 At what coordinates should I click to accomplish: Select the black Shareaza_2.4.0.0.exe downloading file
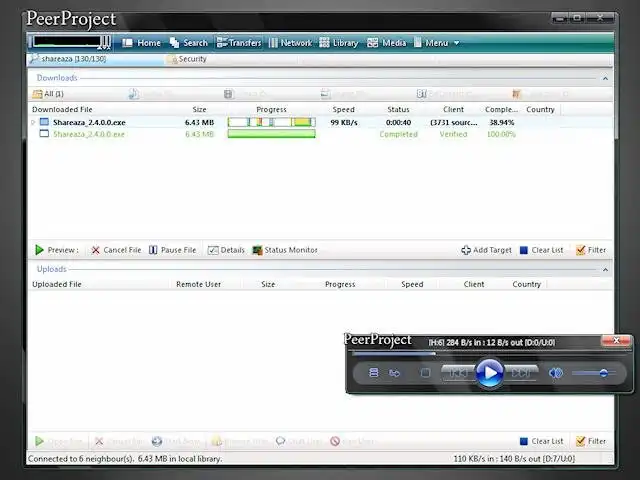click(x=89, y=122)
